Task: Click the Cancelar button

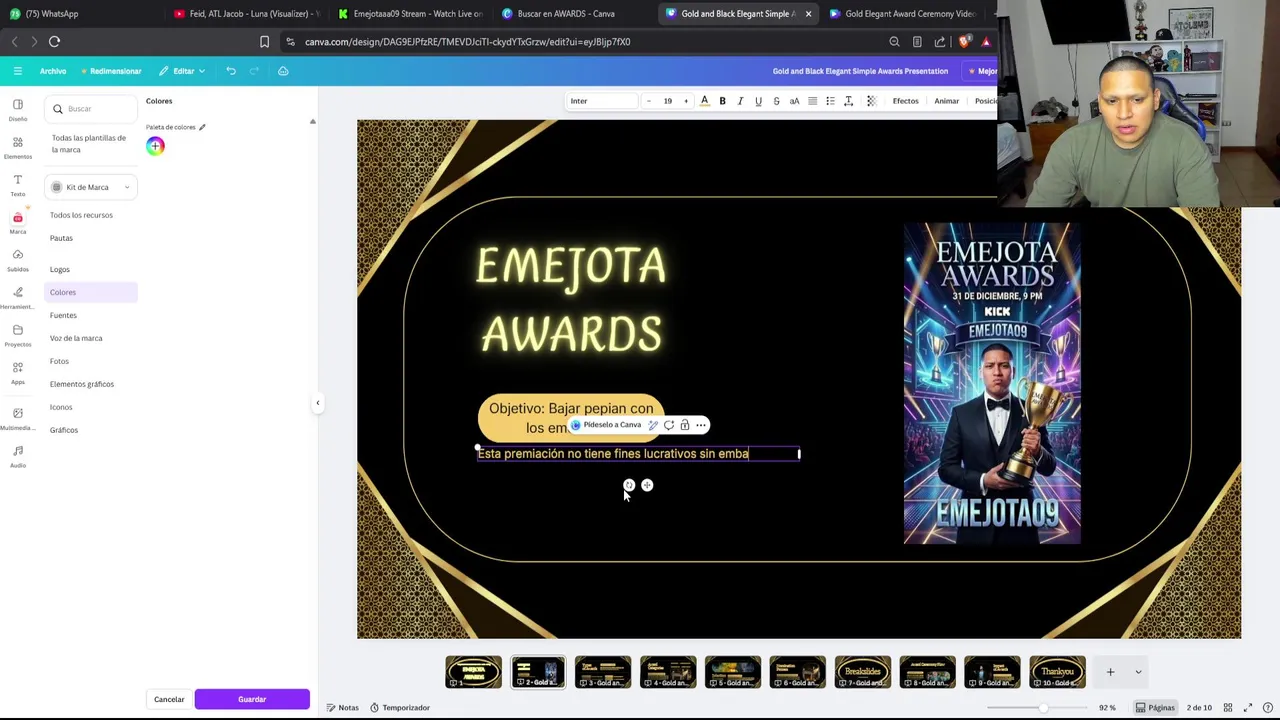Action: click(169, 699)
